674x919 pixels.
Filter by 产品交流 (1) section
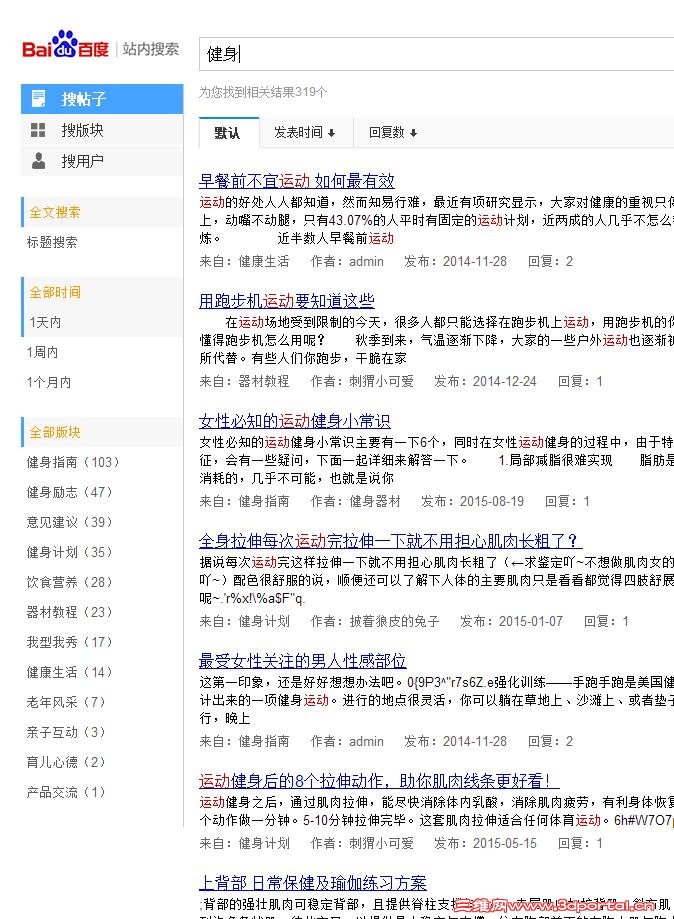[66, 792]
